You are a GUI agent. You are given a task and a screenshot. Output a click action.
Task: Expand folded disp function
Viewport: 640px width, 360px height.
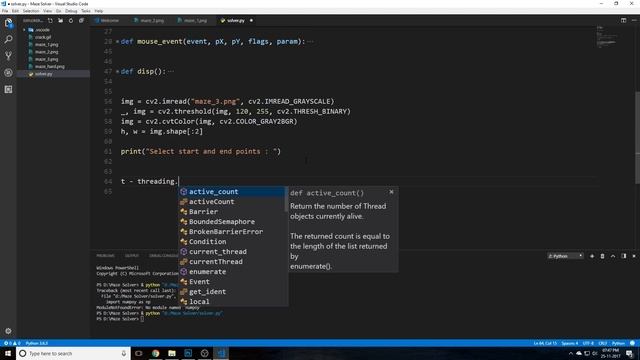click(x=118, y=71)
